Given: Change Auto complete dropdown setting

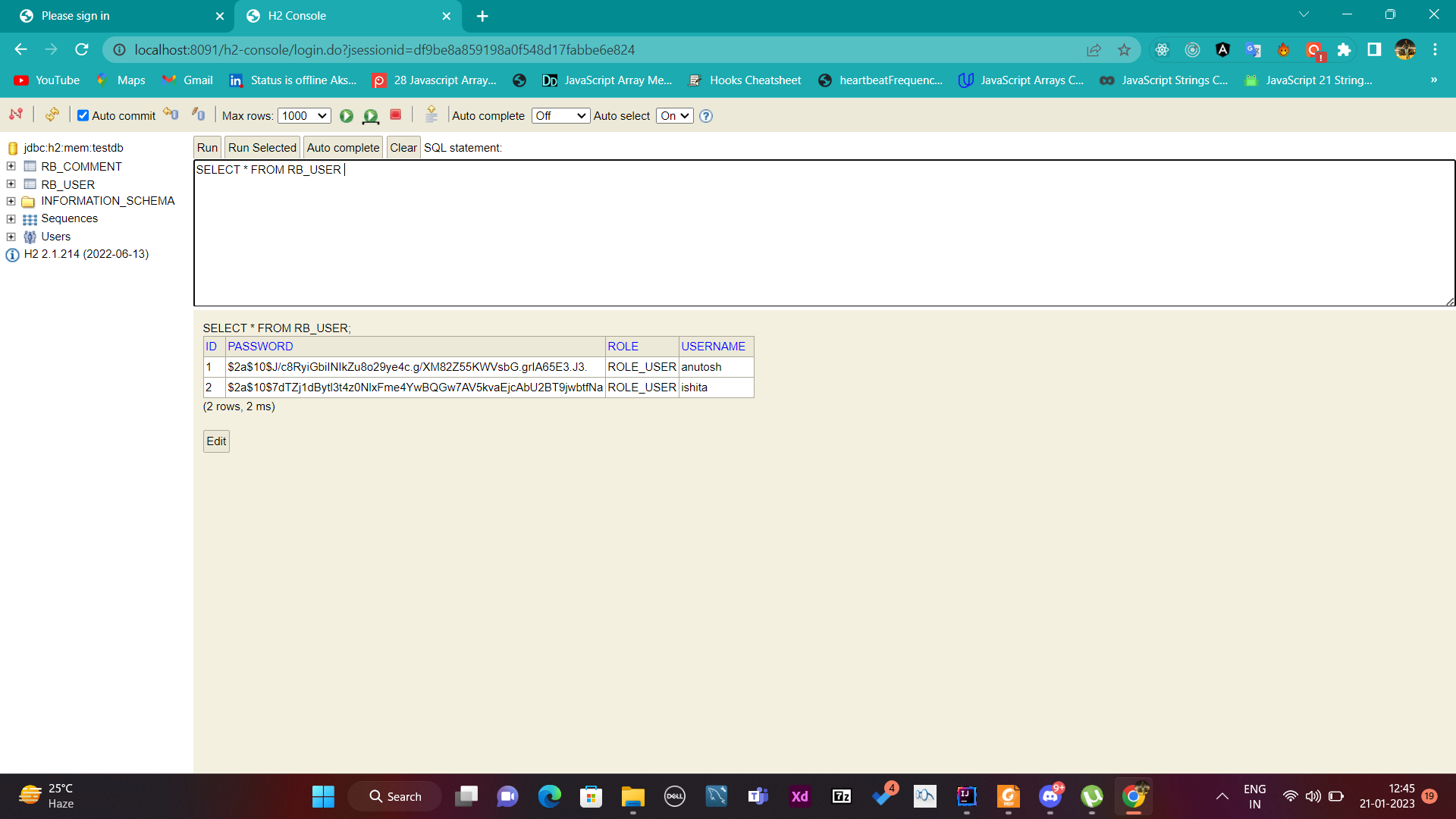Looking at the screenshot, I should coord(560,115).
